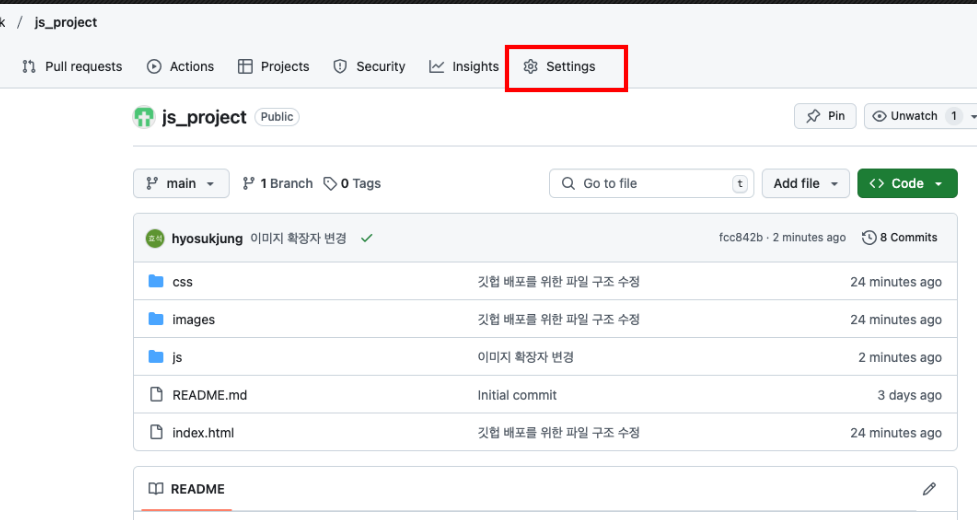Open the index.html file
Viewport: 977px width, 520px height.
click(x=203, y=433)
